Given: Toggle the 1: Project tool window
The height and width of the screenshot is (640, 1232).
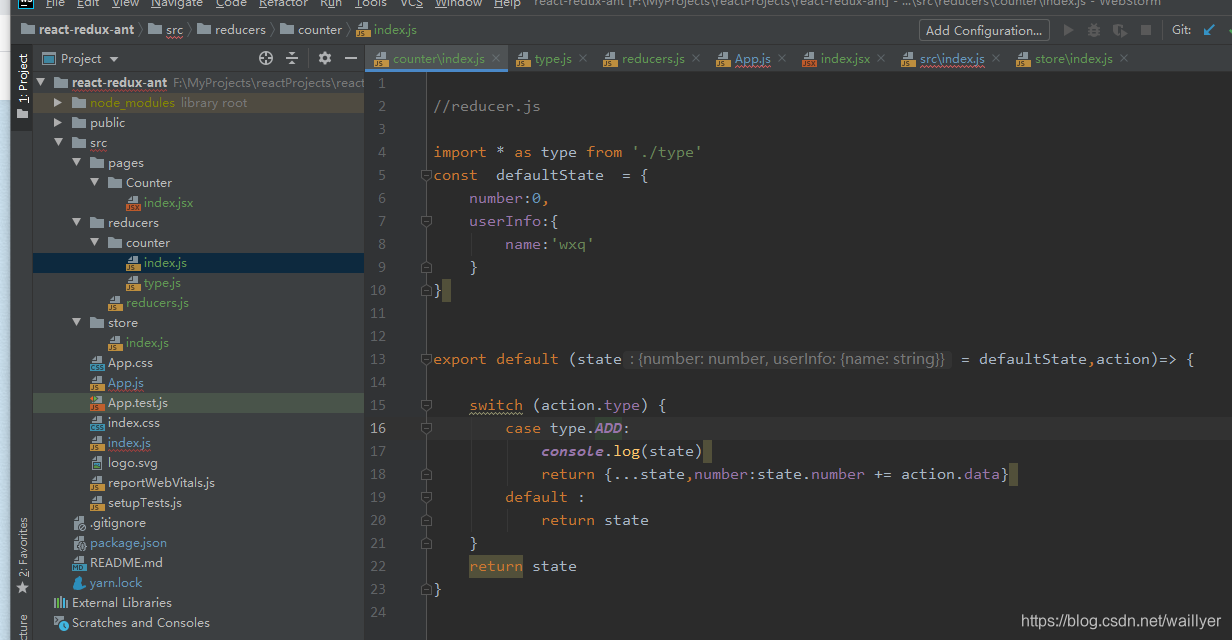Looking at the screenshot, I should click(x=22, y=87).
